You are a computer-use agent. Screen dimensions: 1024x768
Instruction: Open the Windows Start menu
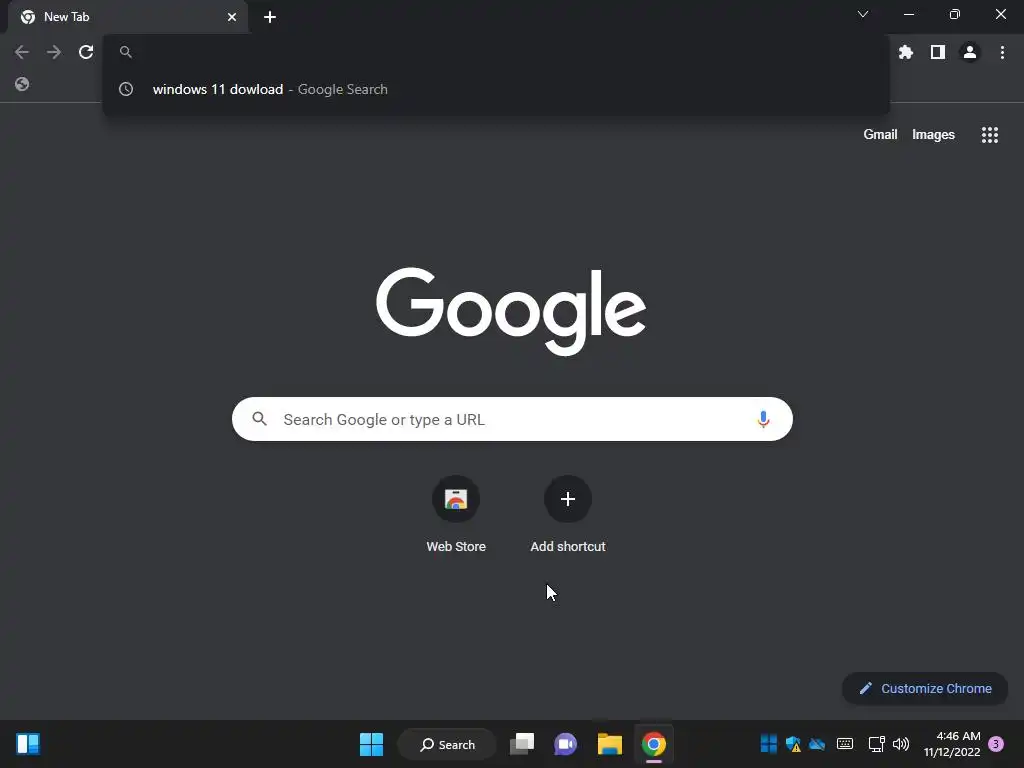click(372, 744)
